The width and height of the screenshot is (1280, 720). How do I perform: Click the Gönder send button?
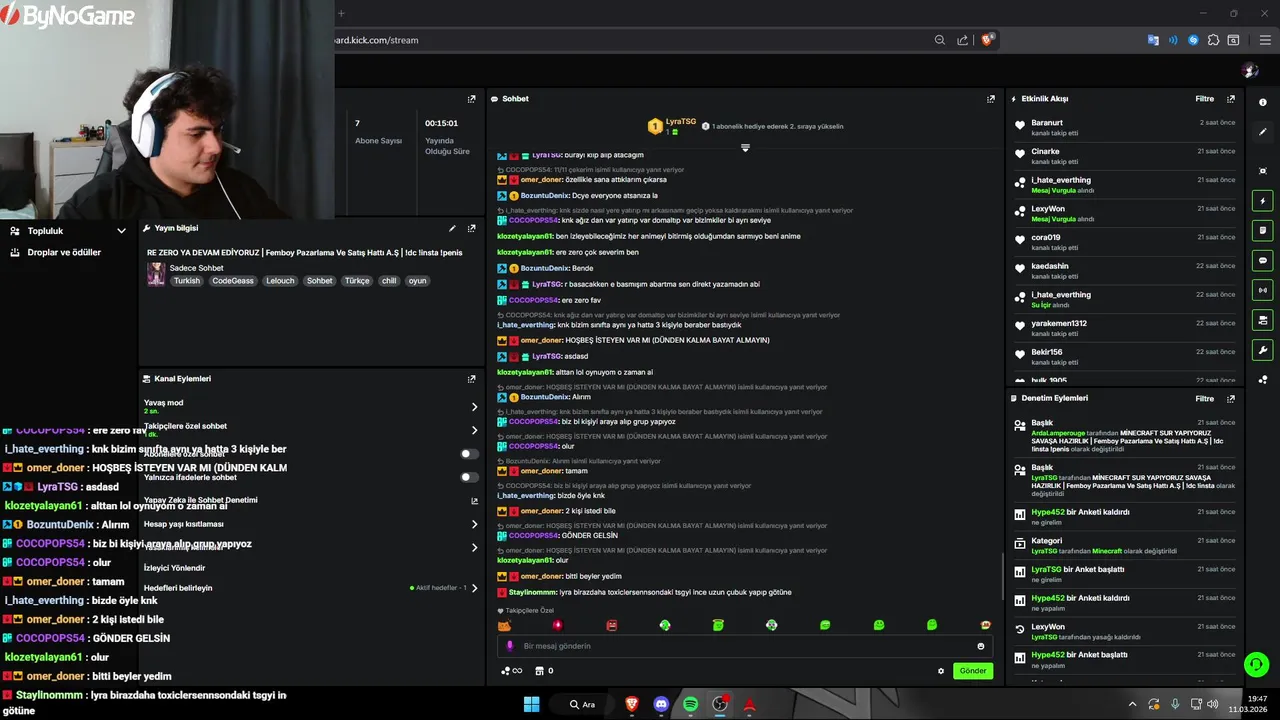tap(973, 671)
